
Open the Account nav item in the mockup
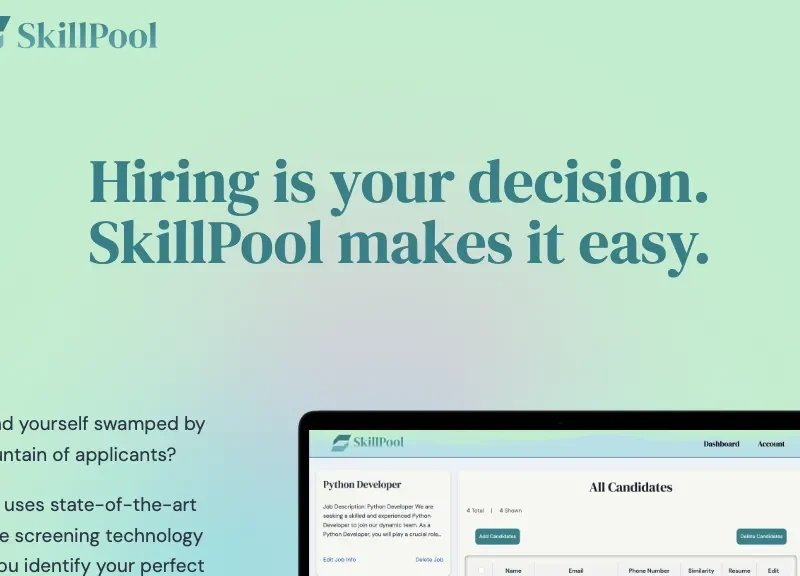771,444
